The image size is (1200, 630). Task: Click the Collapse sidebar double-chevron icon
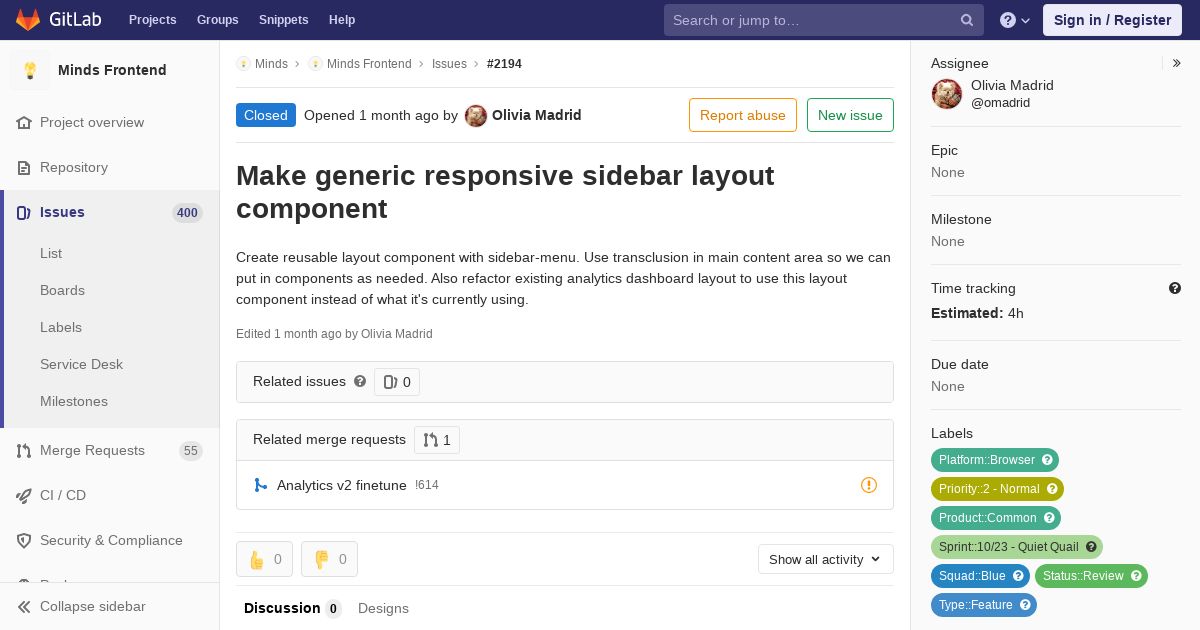[x=24, y=606]
